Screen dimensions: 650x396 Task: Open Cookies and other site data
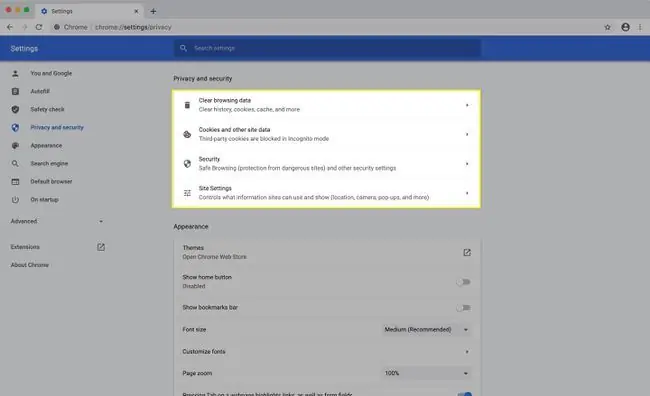click(326, 134)
